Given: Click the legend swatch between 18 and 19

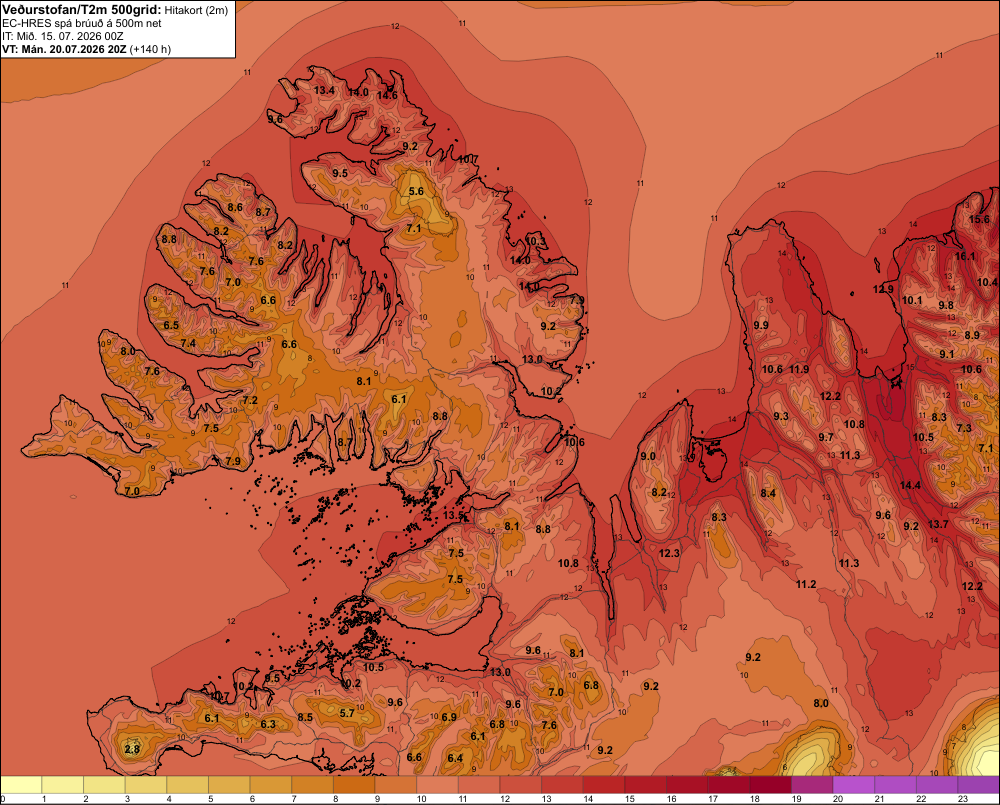Looking at the screenshot, I should pos(770,785).
